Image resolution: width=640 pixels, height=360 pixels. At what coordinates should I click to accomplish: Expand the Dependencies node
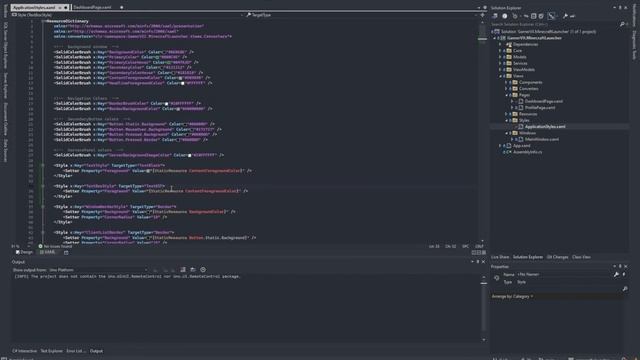[x=500, y=44]
